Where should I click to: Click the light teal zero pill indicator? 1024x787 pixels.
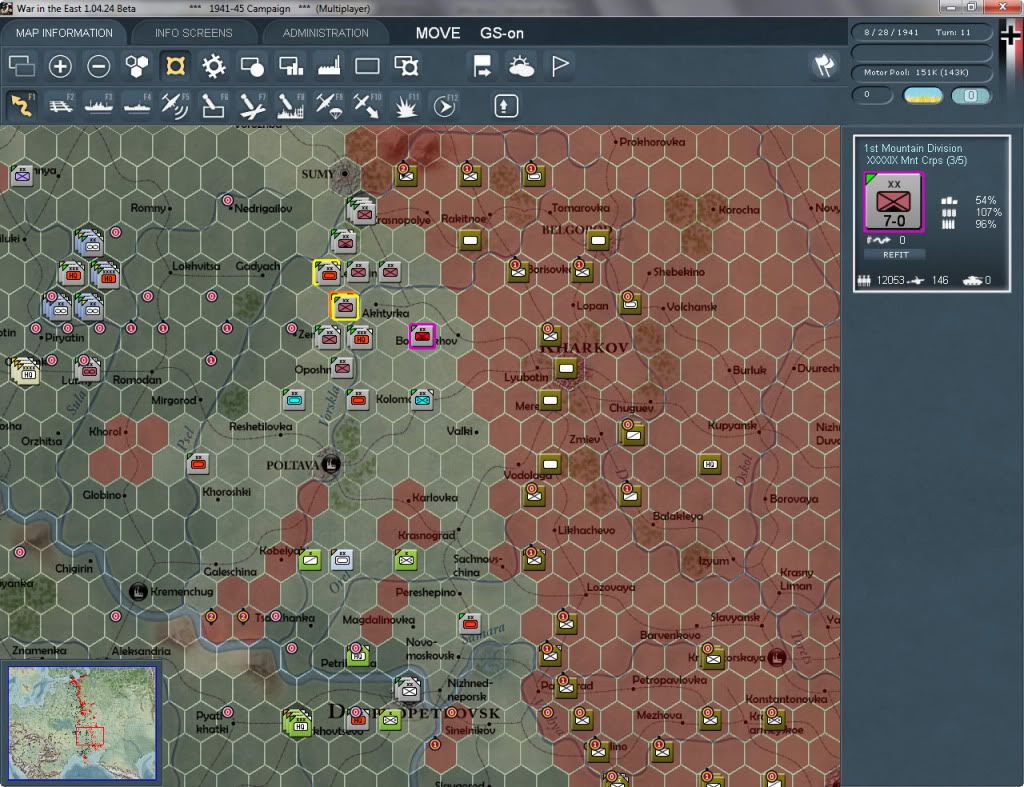[970, 95]
